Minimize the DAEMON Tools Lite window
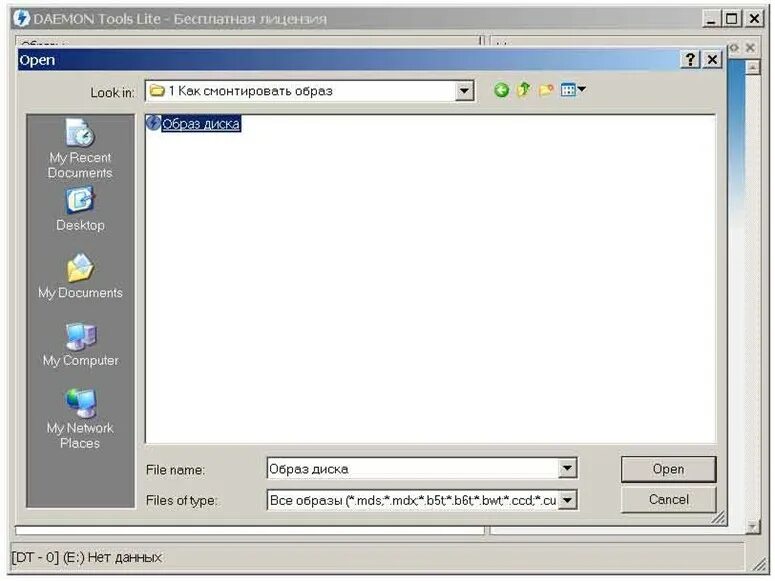The width and height of the screenshot is (775, 581). 711,19
